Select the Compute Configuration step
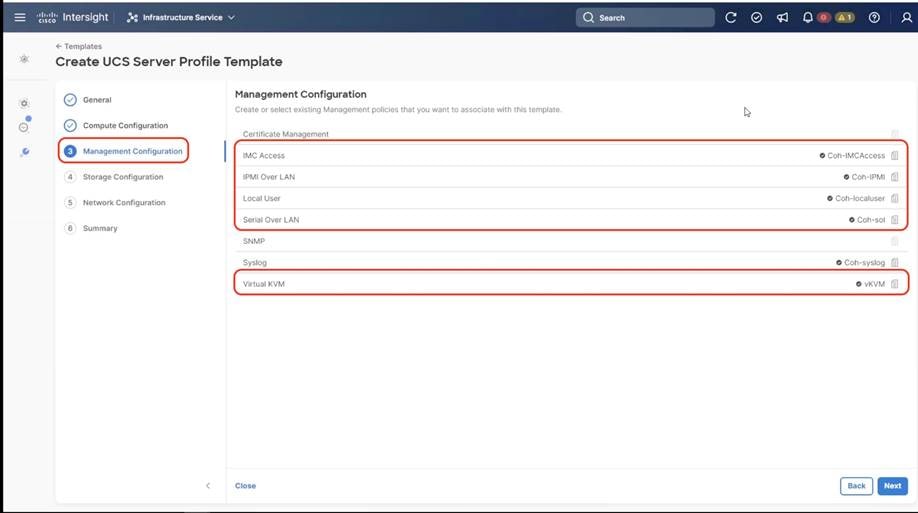The height and width of the screenshot is (513, 918). (x=116, y=125)
